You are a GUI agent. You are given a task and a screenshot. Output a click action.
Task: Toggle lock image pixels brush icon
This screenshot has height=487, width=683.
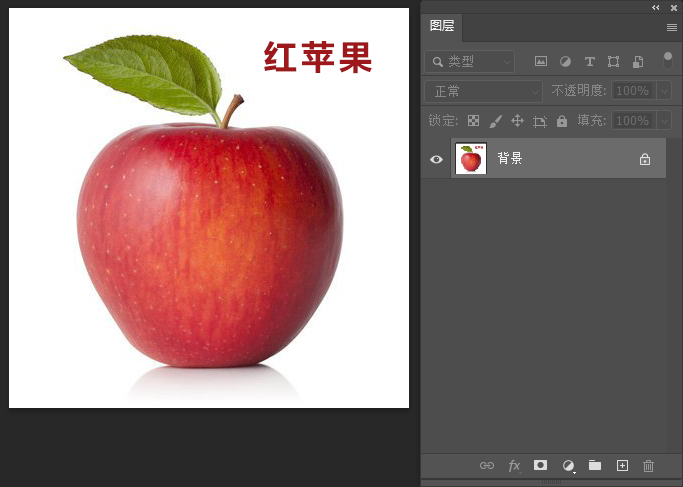click(495, 121)
